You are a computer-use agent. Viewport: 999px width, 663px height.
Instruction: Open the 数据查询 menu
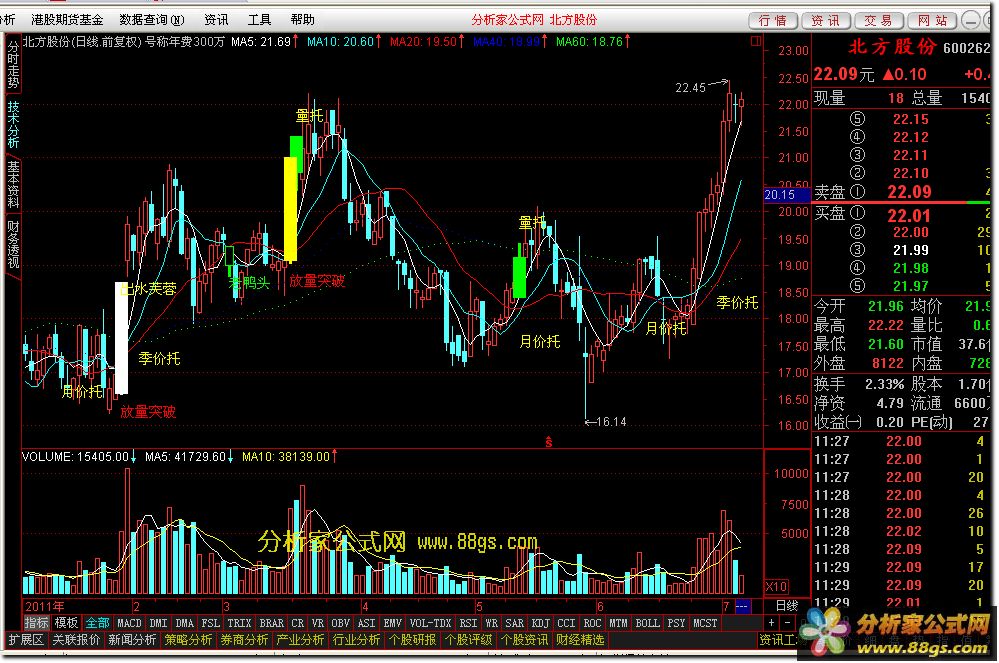152,20
